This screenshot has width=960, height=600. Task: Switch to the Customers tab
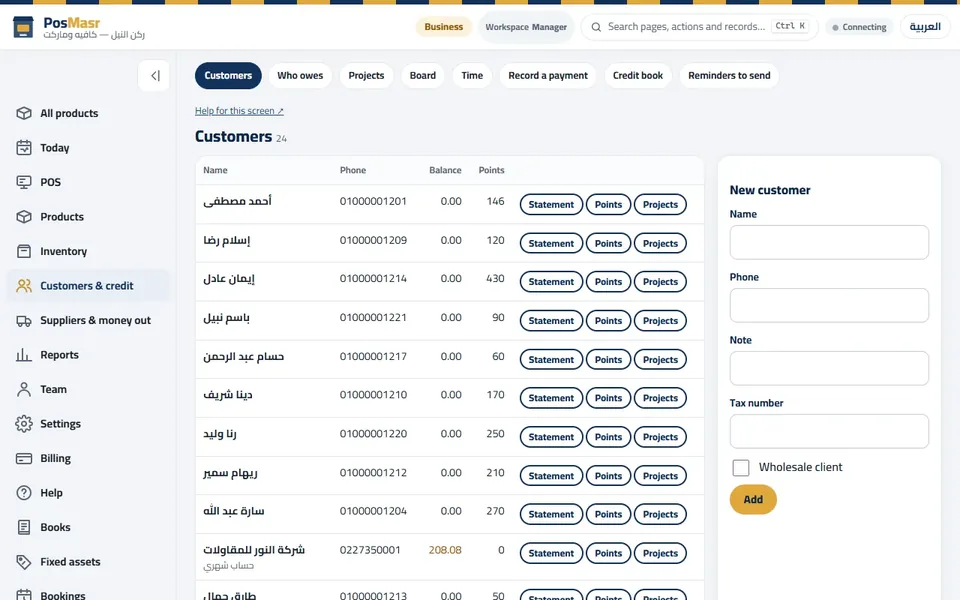(x=228, y=76)
